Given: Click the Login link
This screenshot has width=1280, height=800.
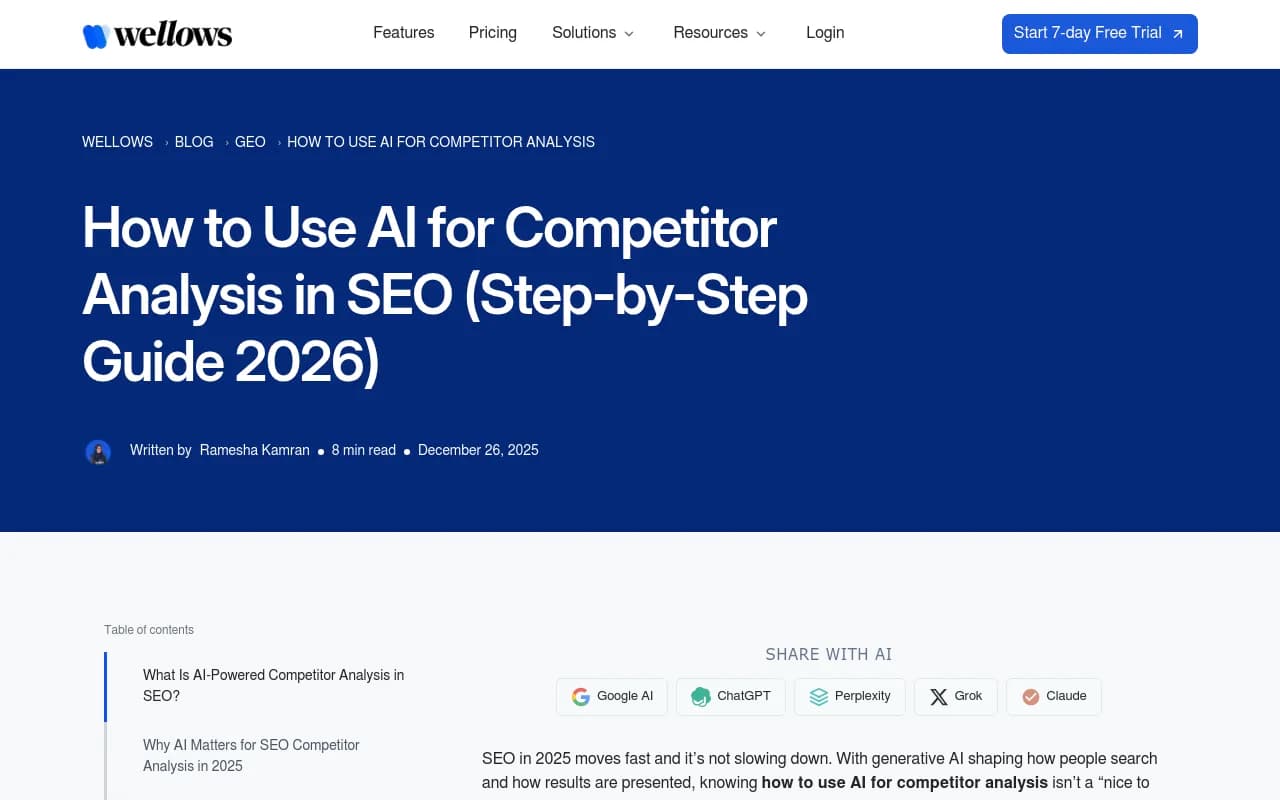Looking at the screenshot, I should 825,32.
